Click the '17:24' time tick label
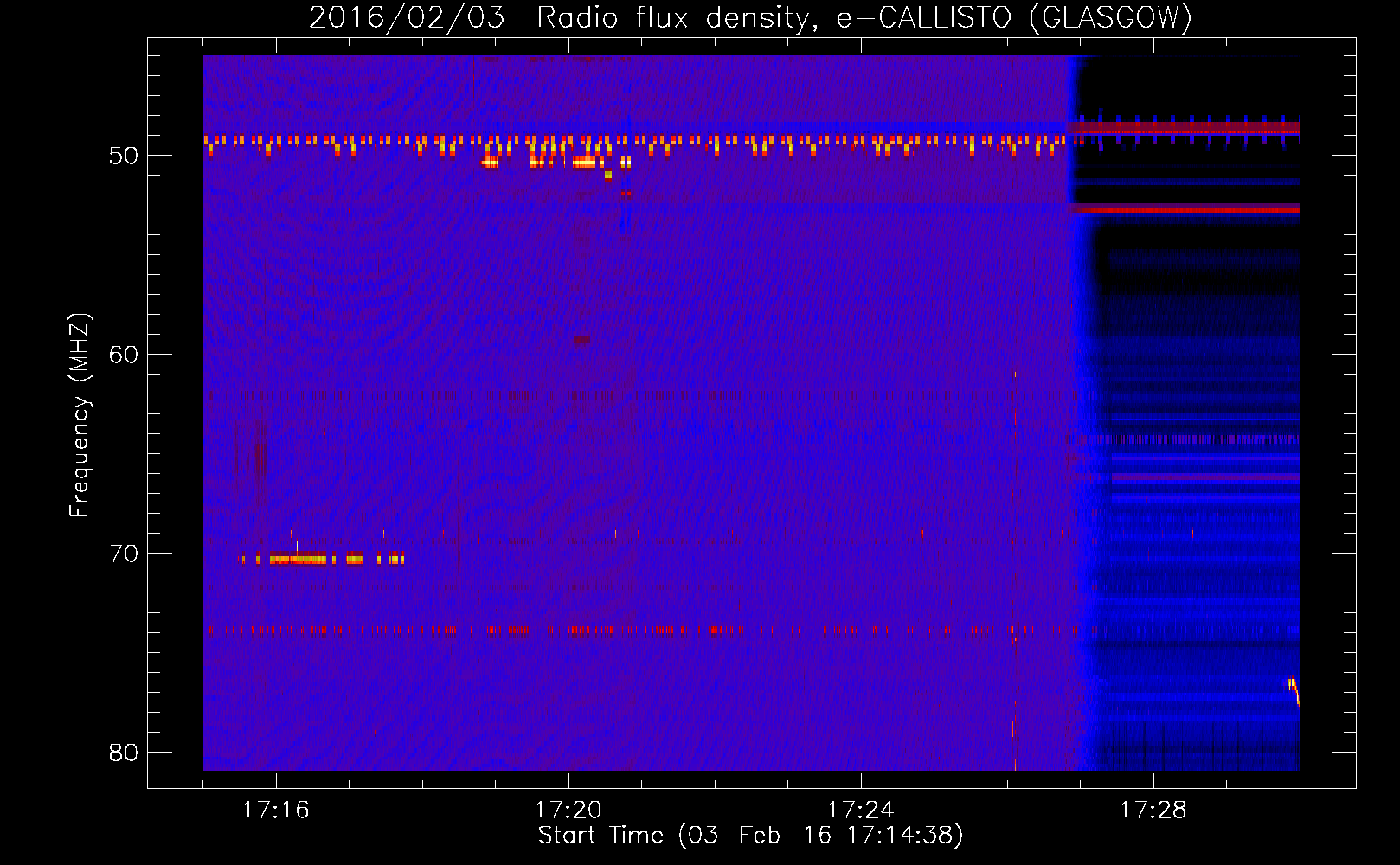This screenshot has width=1400, height=865. [861, 811]
